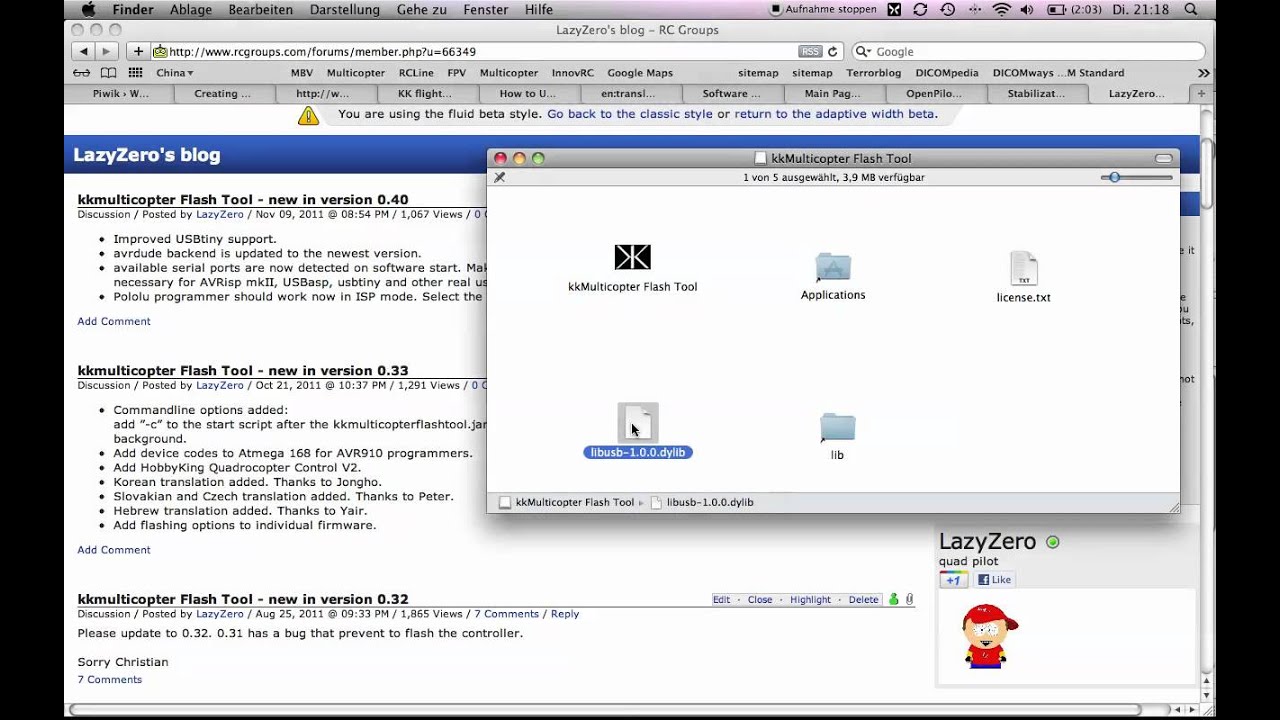This screenshot has width=1280, height=720.
Task: Click the Google Maps bookmark
Action: [x=640, y=73]
